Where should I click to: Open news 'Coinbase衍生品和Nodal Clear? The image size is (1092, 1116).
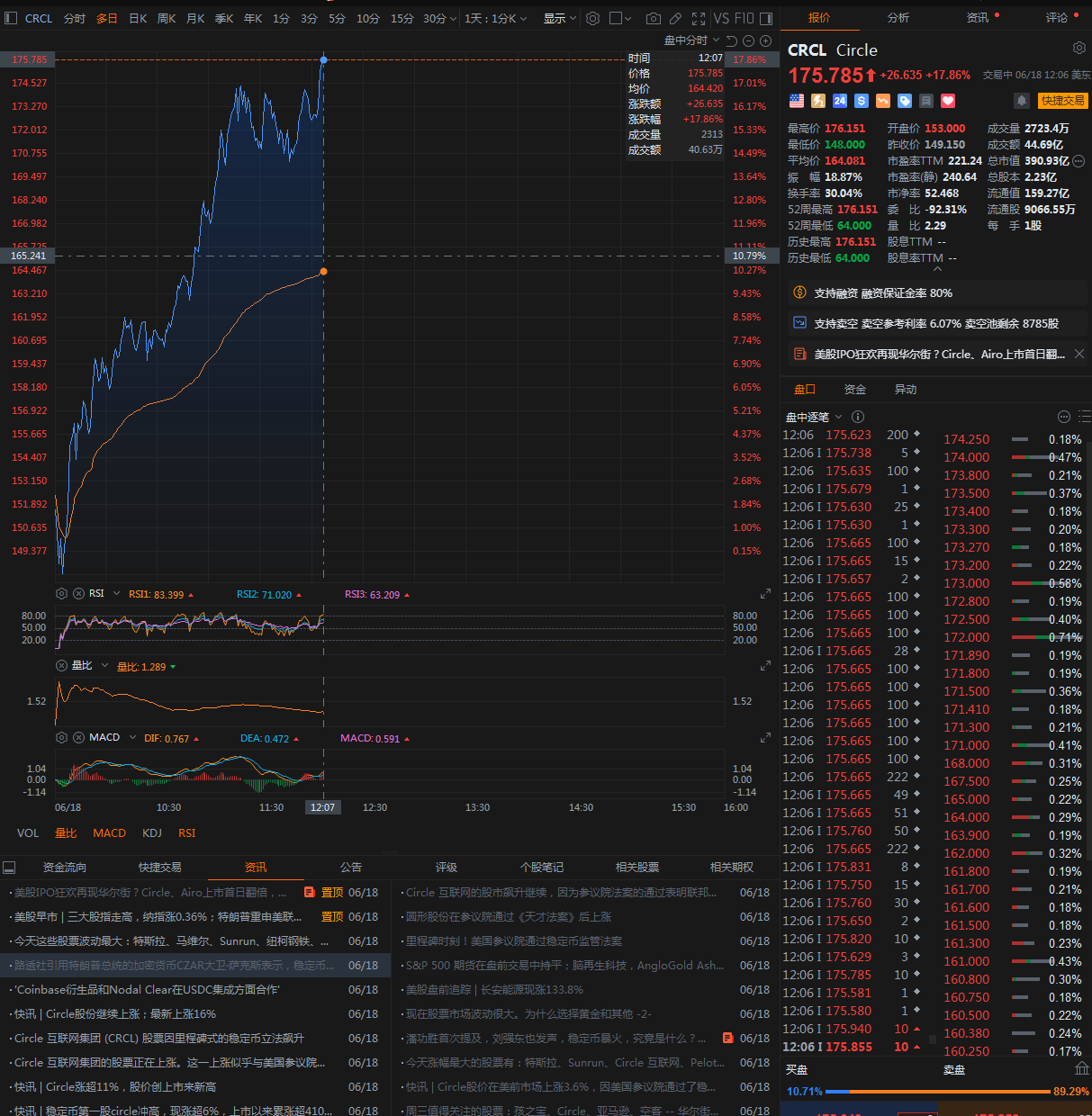coord(147,989)
